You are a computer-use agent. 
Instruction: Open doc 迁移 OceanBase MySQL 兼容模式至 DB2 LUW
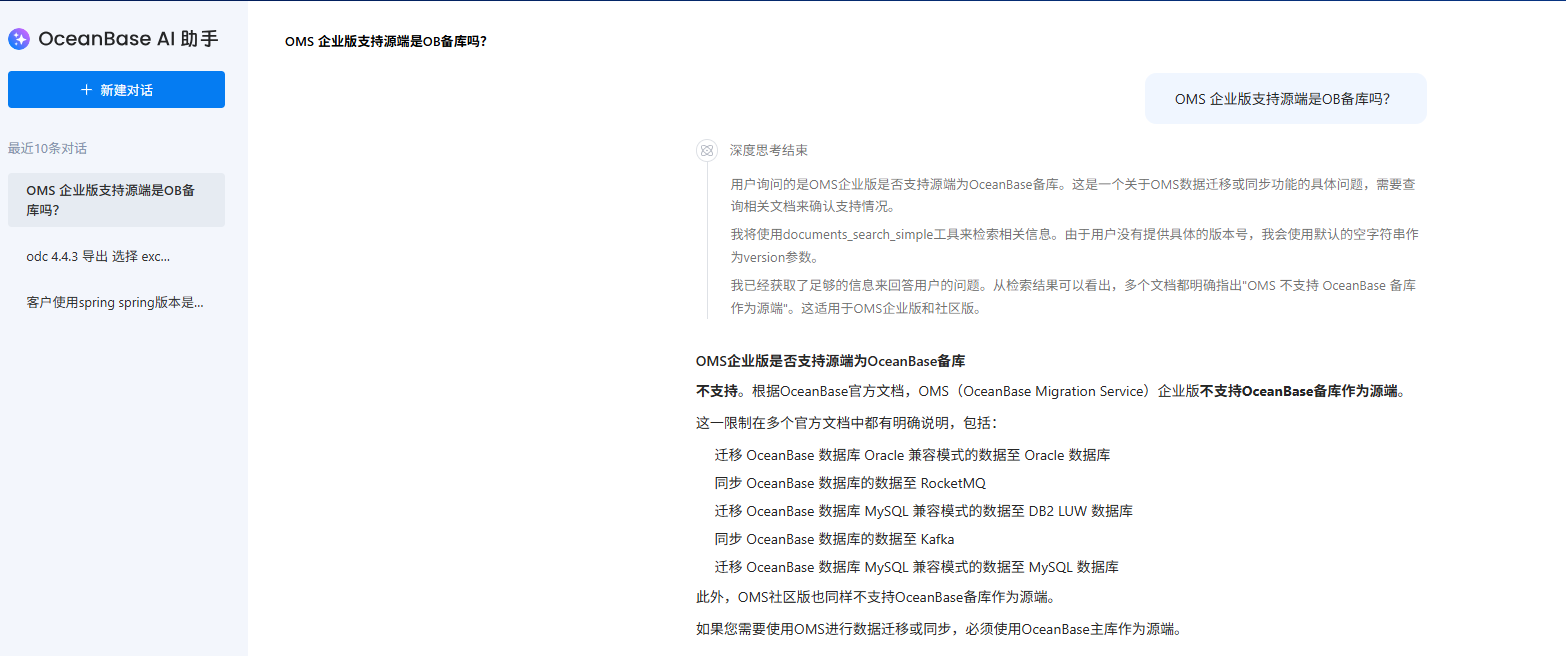click(924, 511)
